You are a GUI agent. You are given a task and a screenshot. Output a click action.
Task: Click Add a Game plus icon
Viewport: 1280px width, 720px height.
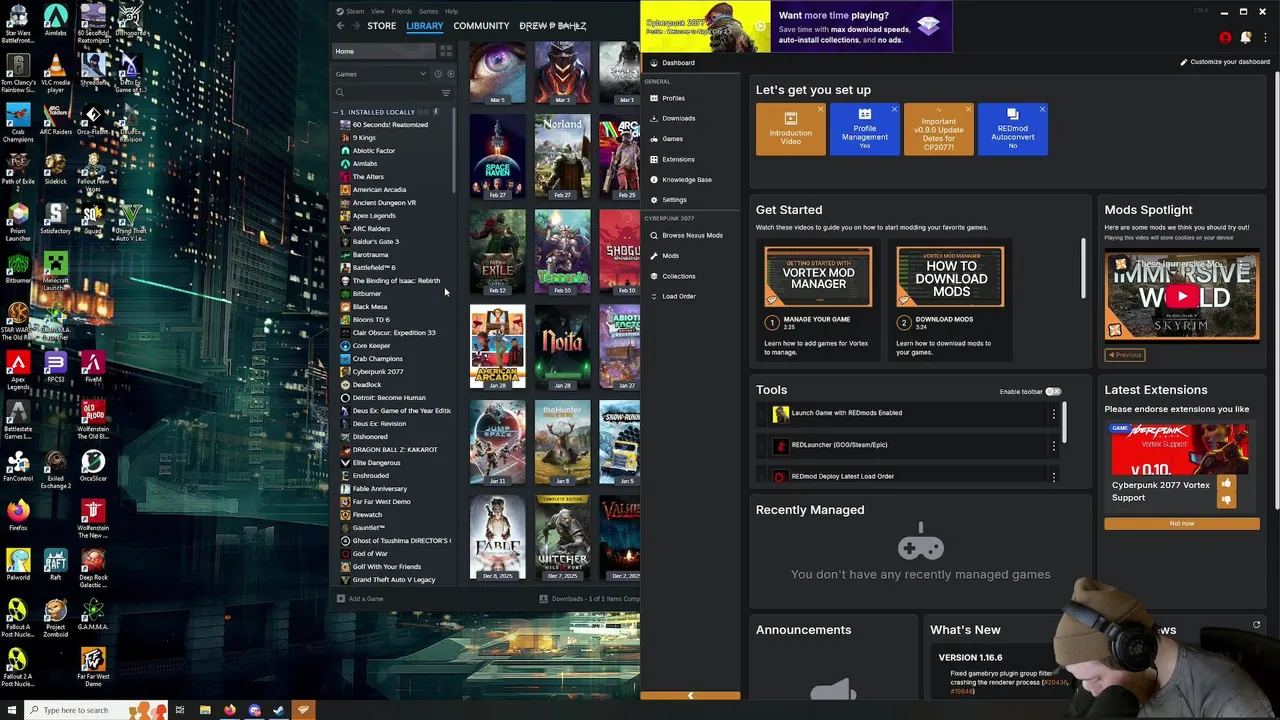(341, 599)
